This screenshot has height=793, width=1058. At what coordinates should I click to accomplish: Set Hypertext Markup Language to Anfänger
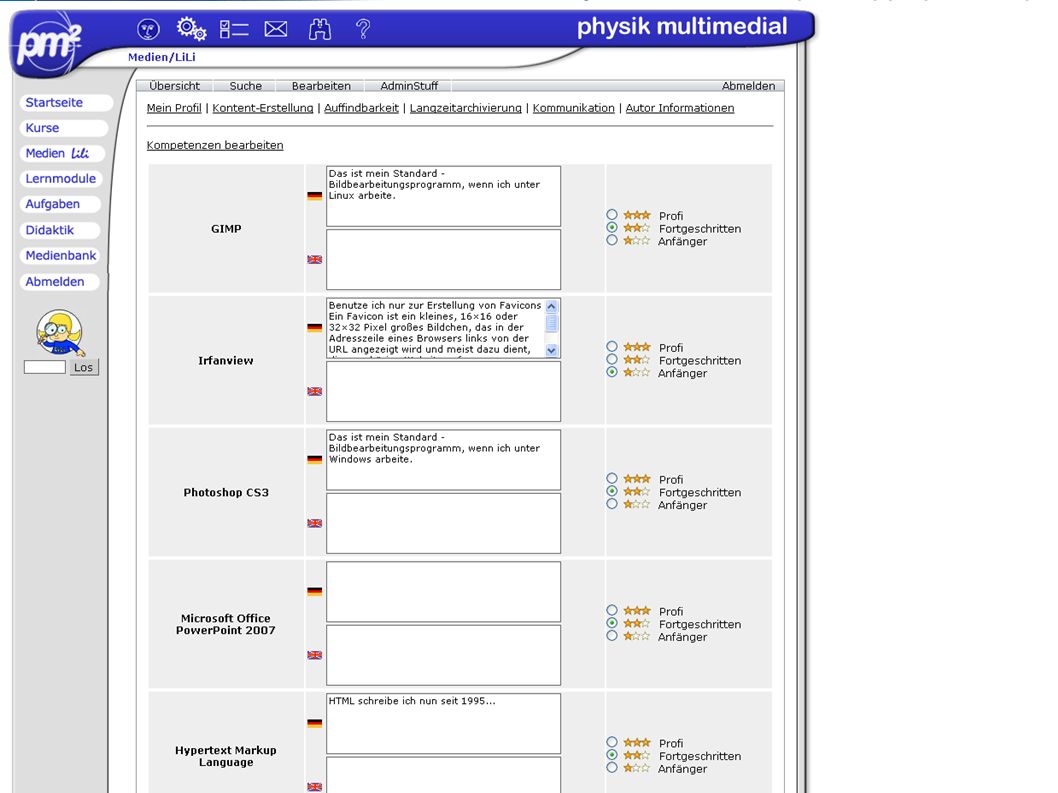tap(612, 767)
